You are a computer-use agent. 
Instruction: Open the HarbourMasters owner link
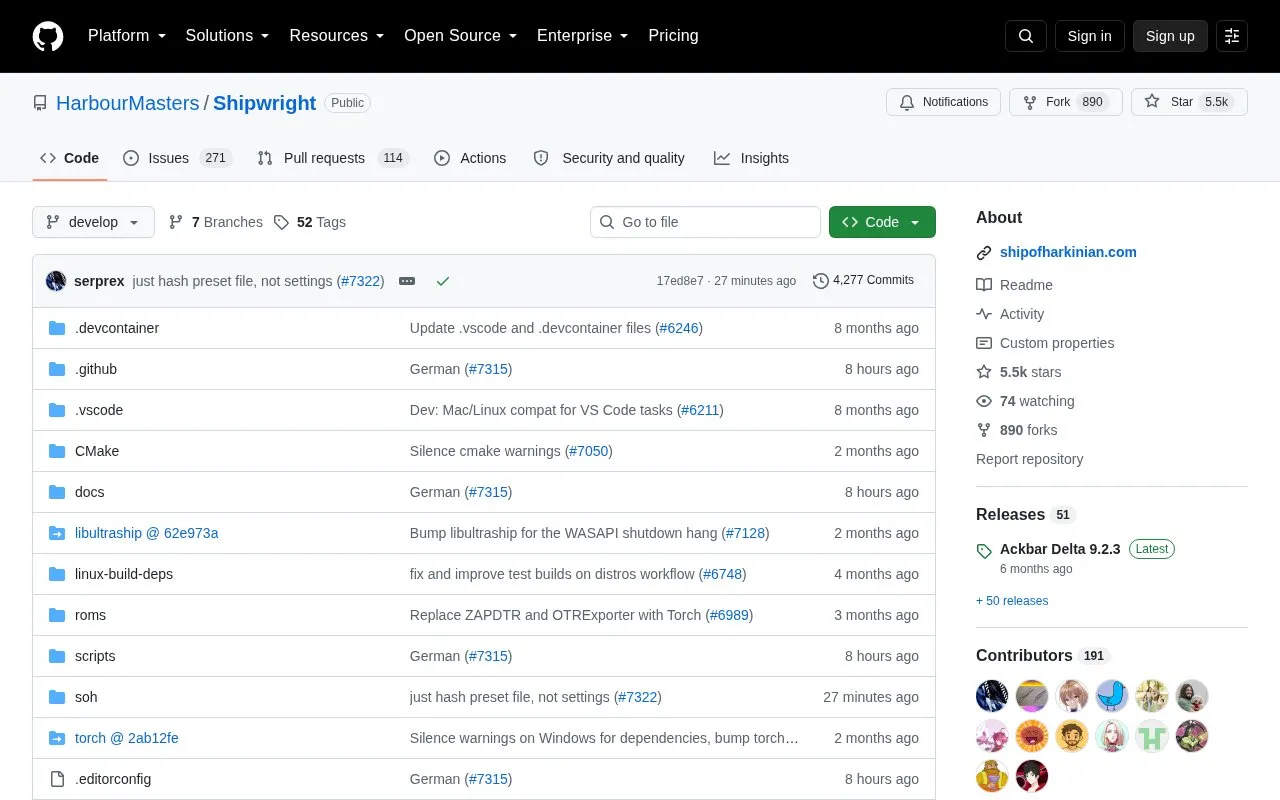coord(128,103)
